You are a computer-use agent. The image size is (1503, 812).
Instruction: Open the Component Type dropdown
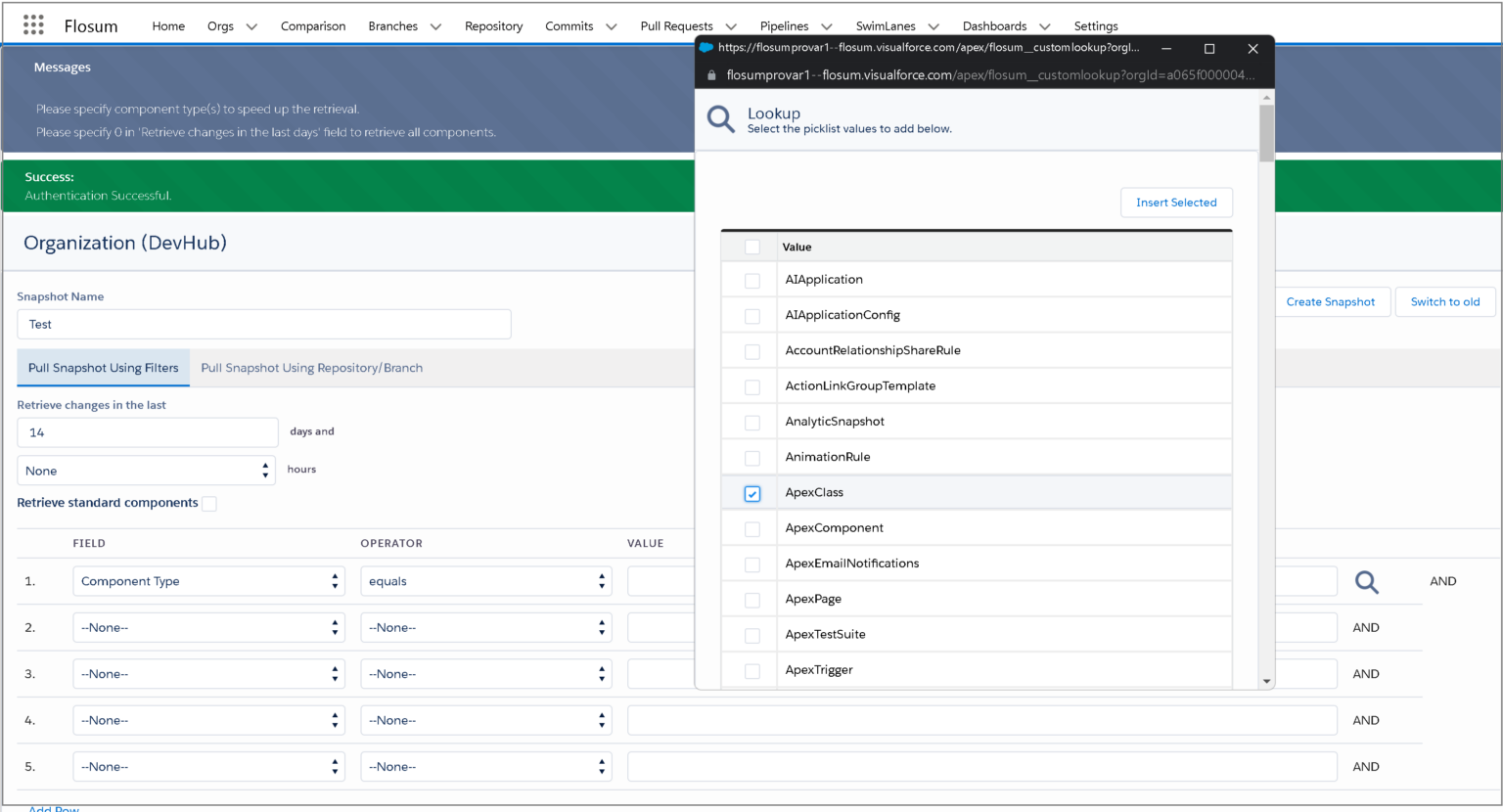[x=208, y=580]
